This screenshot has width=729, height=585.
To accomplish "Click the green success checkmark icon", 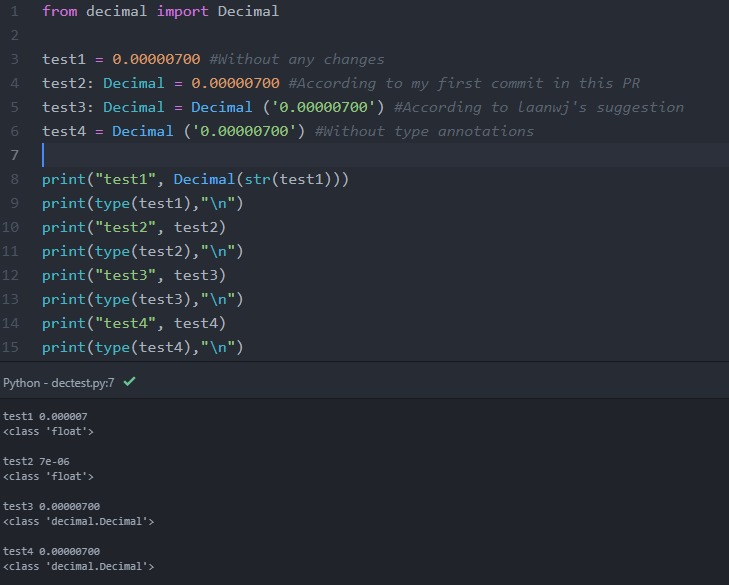I will (130, 382).
